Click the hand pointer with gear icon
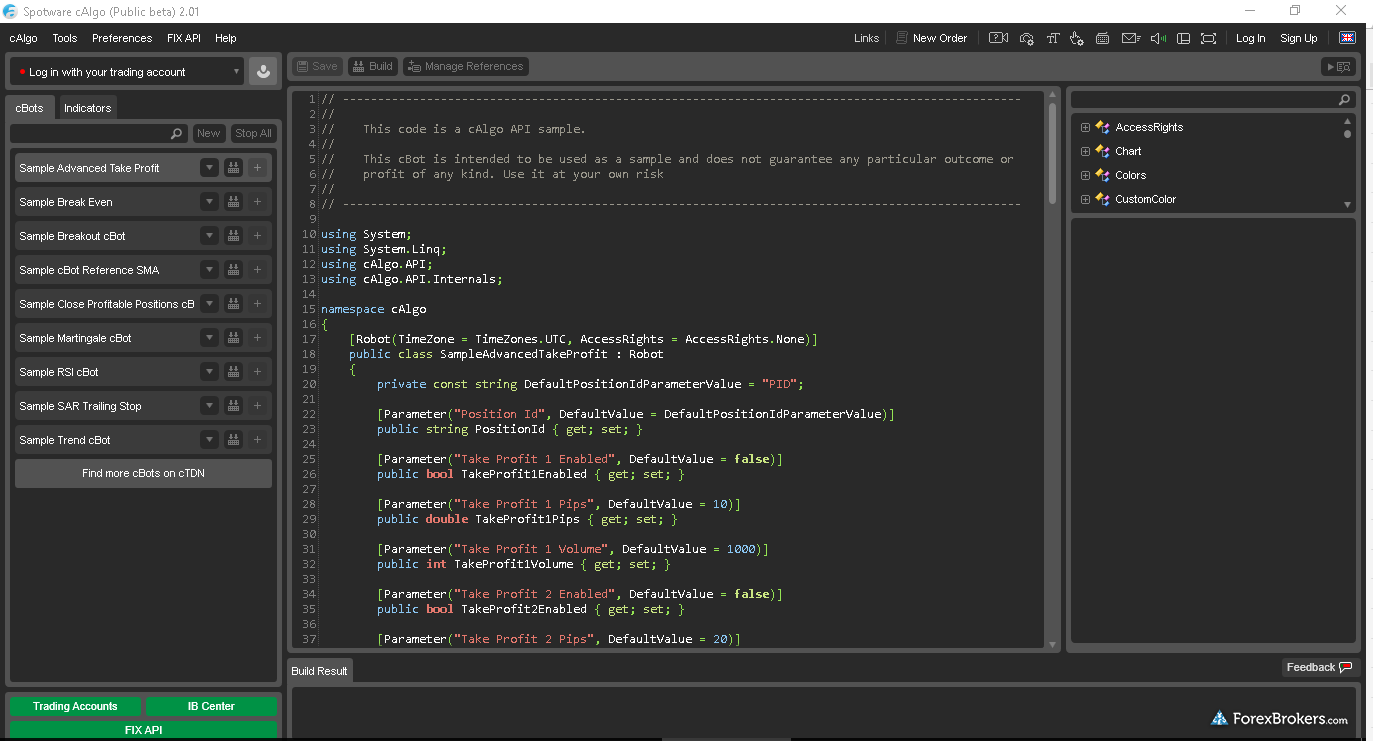The image size is (1373, 741). (1077, 38)
